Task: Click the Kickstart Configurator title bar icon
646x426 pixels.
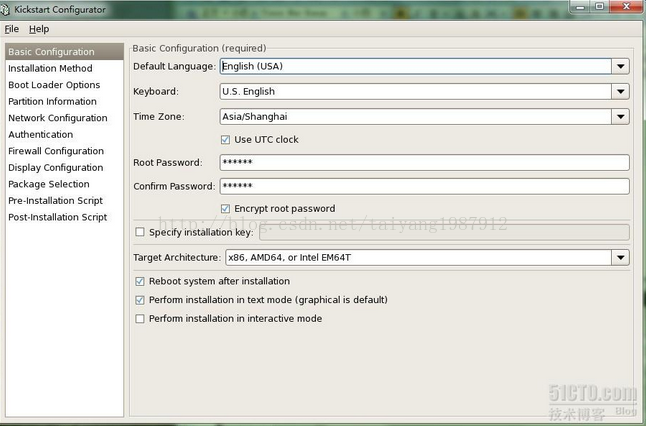Action: 5,9
